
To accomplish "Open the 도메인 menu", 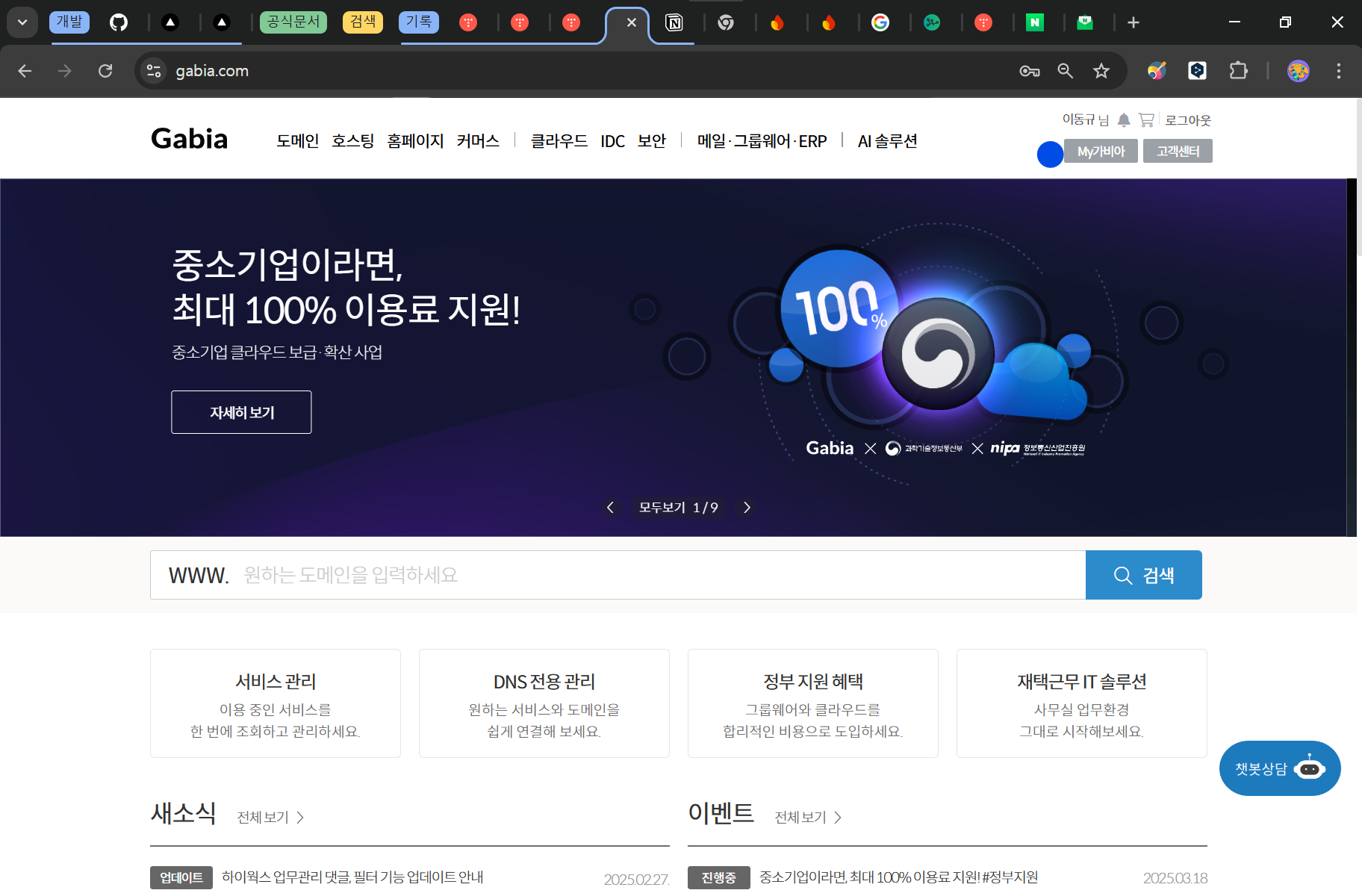I will [297, 141].
